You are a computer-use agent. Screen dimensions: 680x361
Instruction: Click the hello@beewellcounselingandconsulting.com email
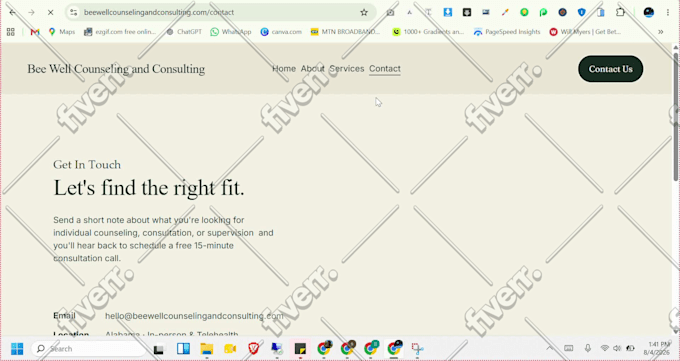click(x=194, y=316)
